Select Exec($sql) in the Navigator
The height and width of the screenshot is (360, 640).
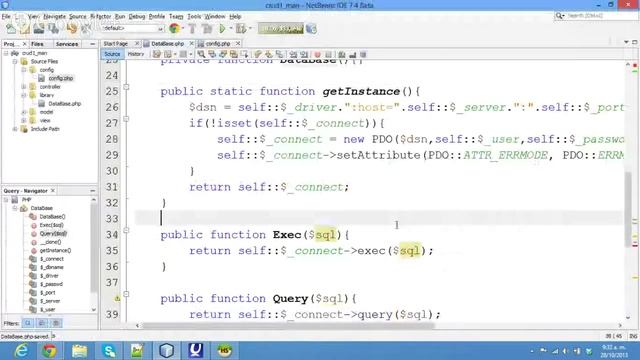(51, 225)
